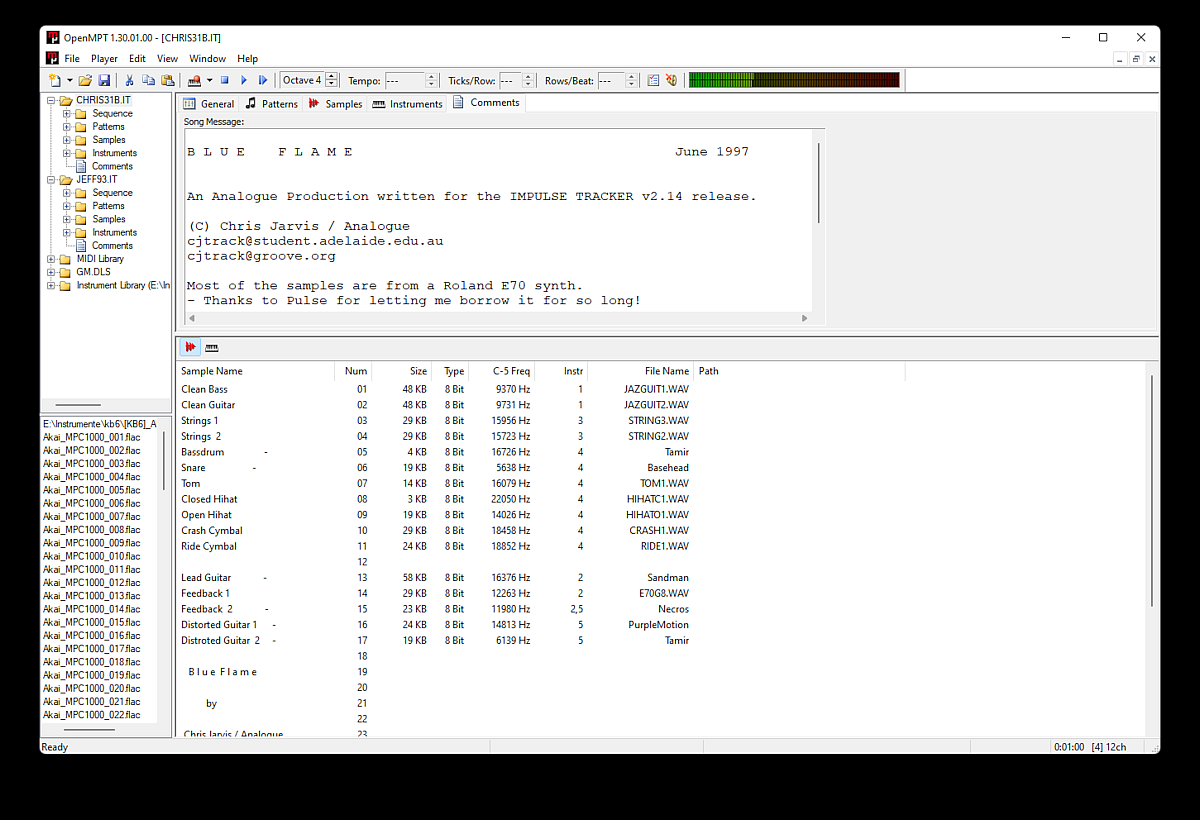Click inside the Rows/Beat value field
1200x820 pixels.
[611, 80]
